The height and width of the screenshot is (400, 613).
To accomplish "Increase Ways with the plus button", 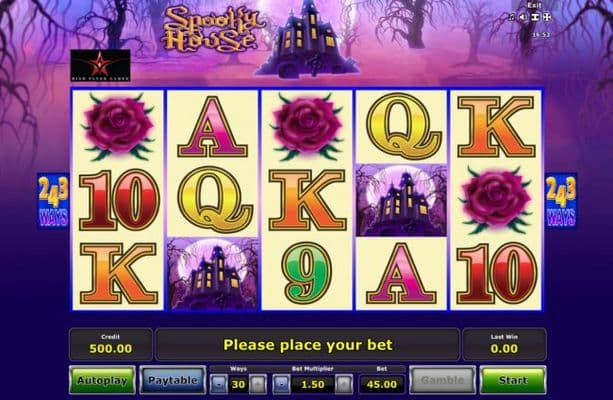I will tap(258, 384).
